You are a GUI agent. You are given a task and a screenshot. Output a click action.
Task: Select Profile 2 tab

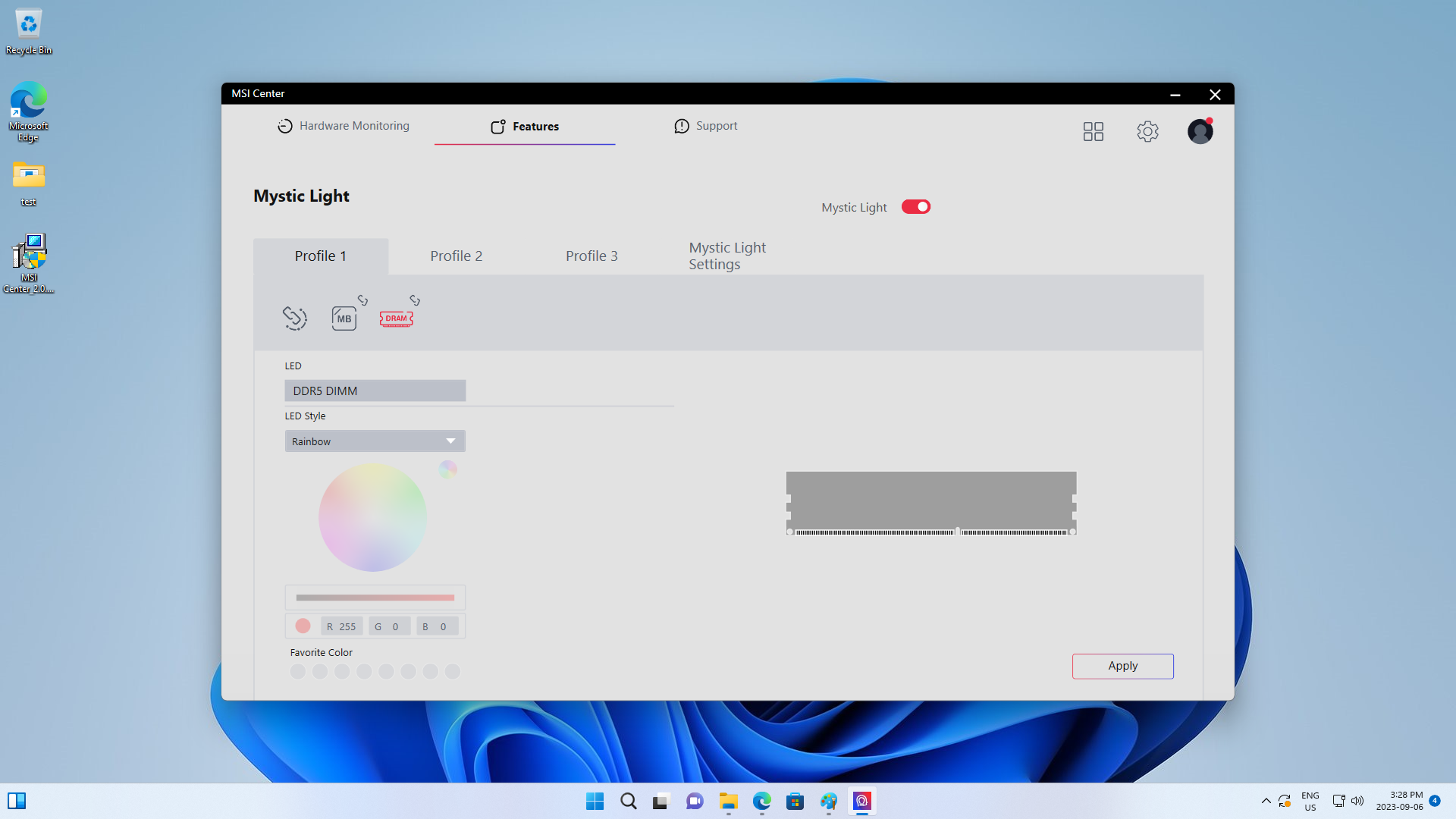click(455, 255)
